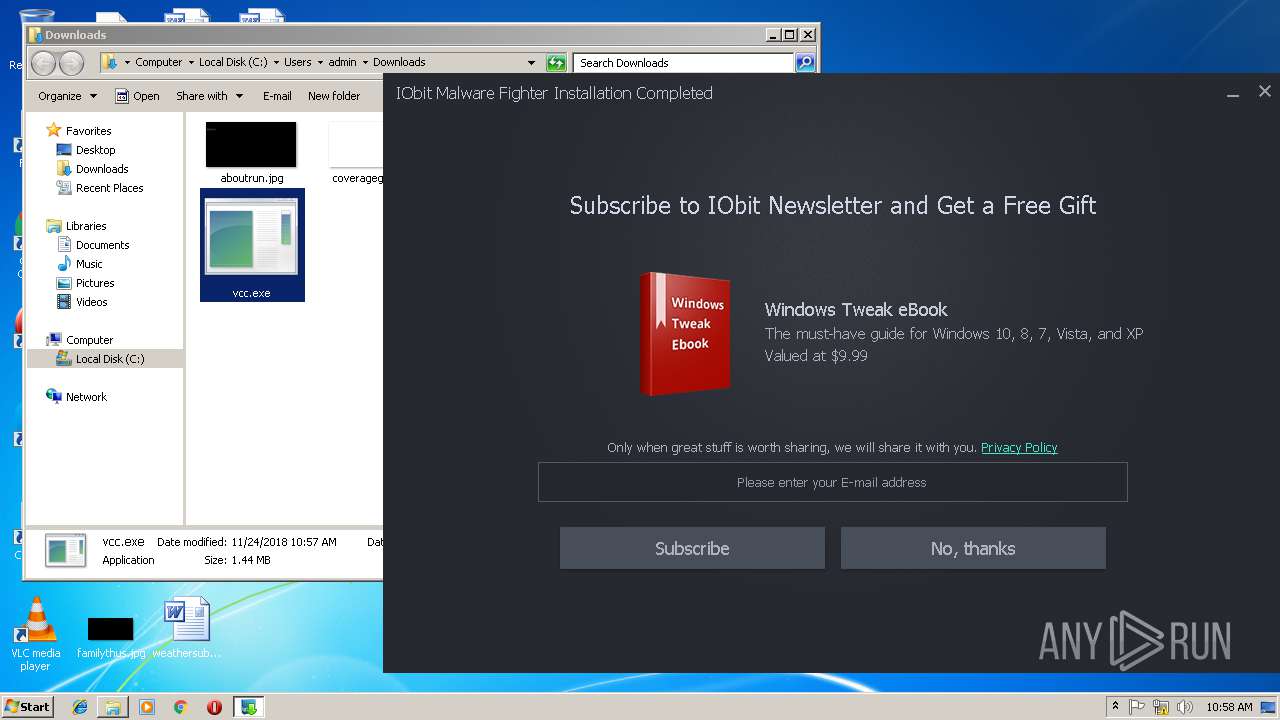Select the vcc.exe file
The height and width of the screenshot is (720, 1280).
point(252,245)
